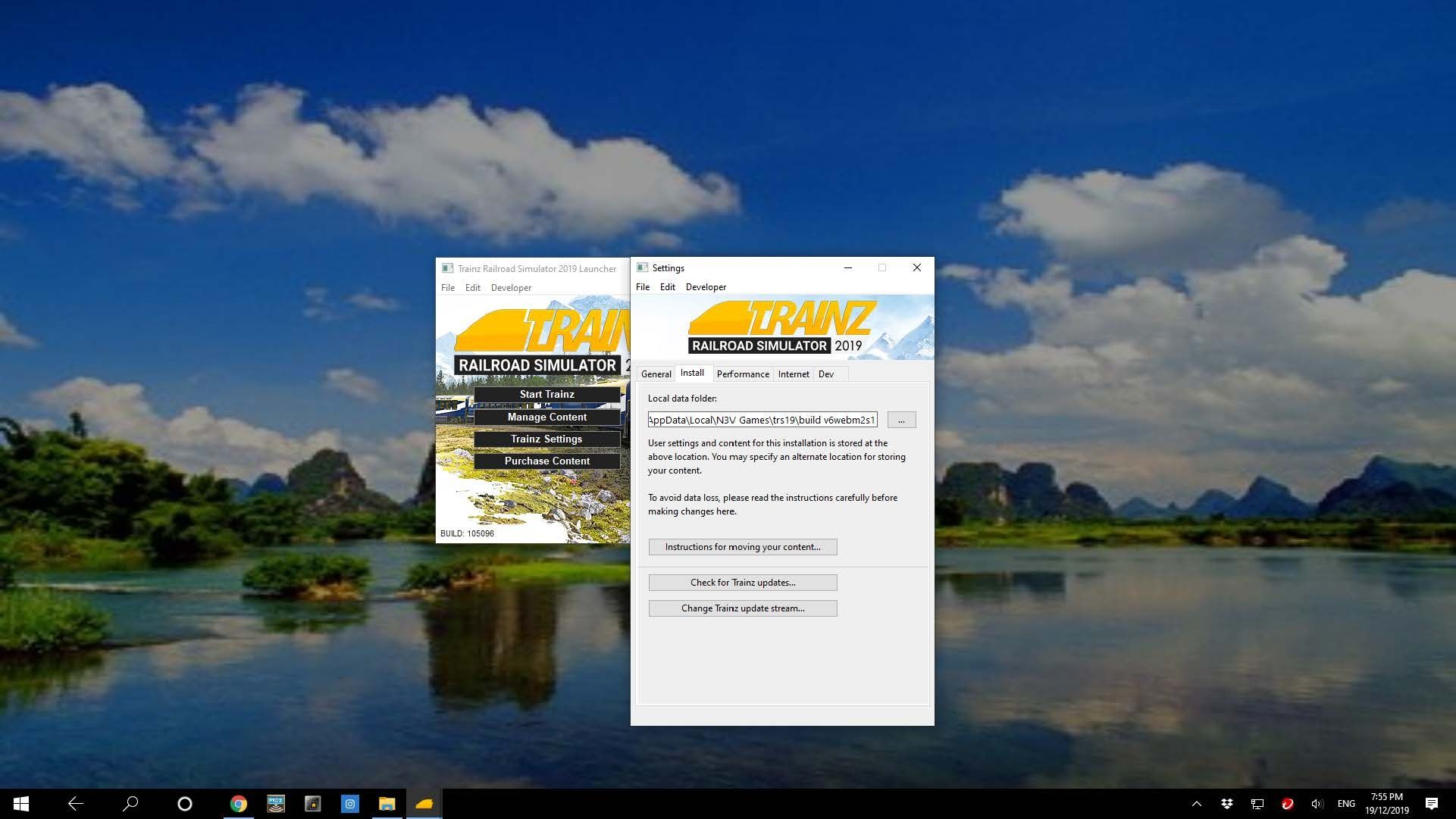Click the Trainz taskbar icon
Screen dimensions: 1456x819
[424, 804]
